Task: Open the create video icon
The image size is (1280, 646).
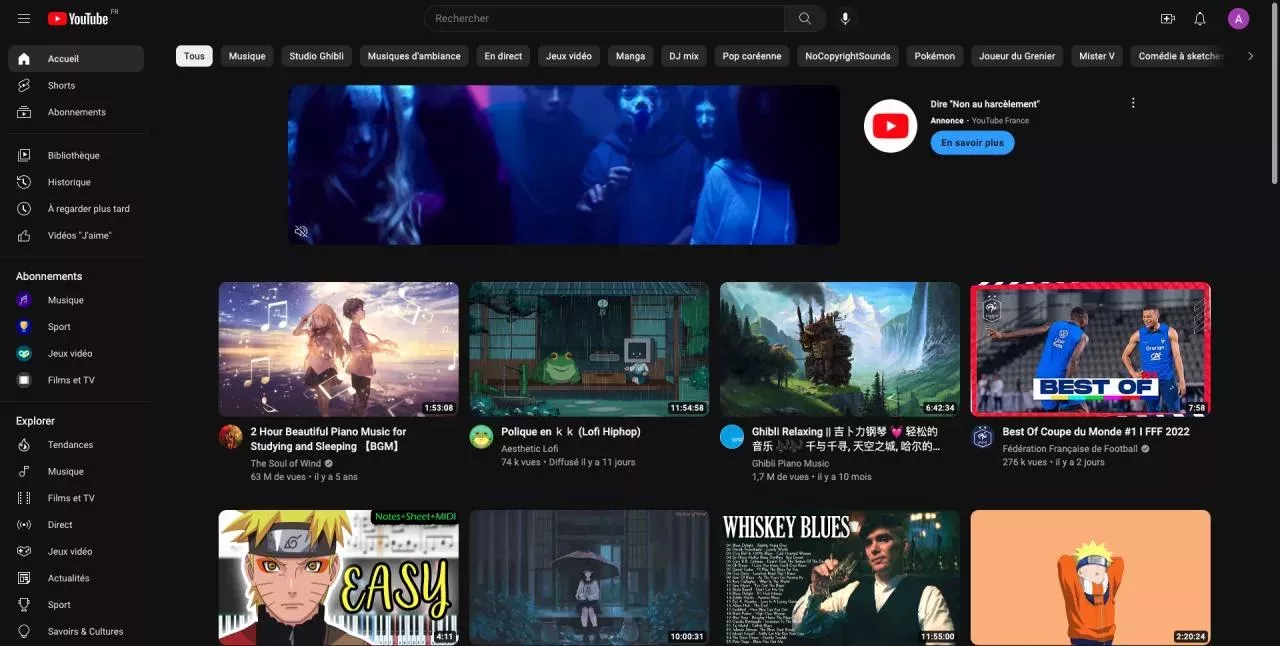Action: coord(1167,19)
